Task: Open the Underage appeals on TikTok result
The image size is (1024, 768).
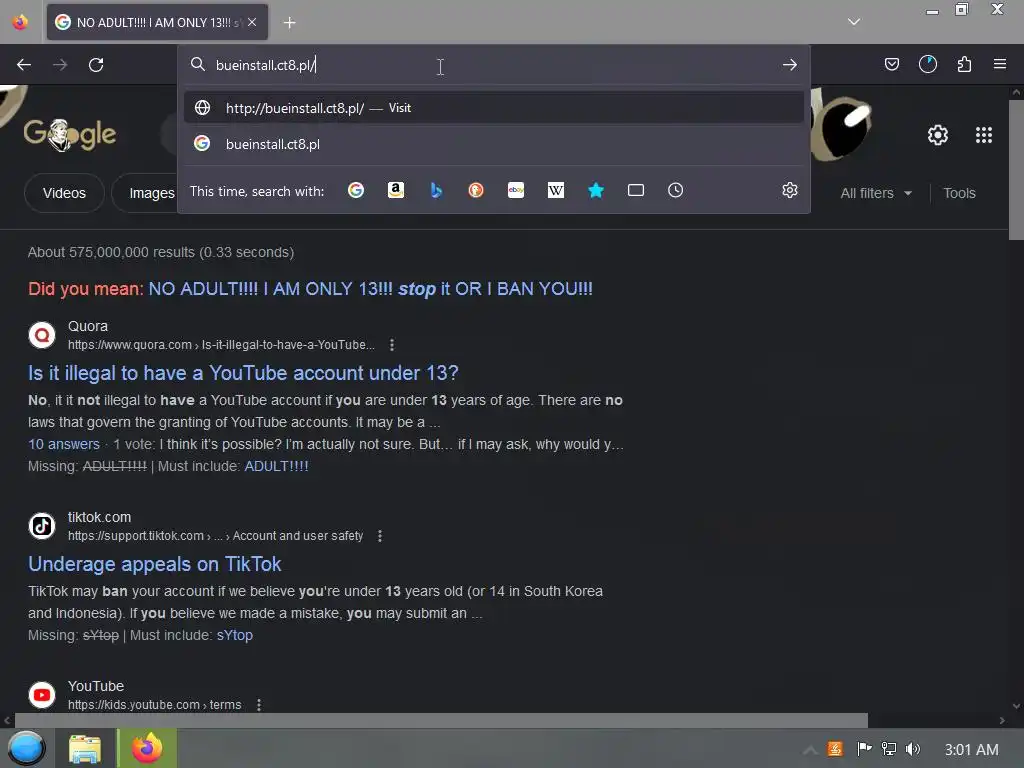Action: tap(155, 564)
